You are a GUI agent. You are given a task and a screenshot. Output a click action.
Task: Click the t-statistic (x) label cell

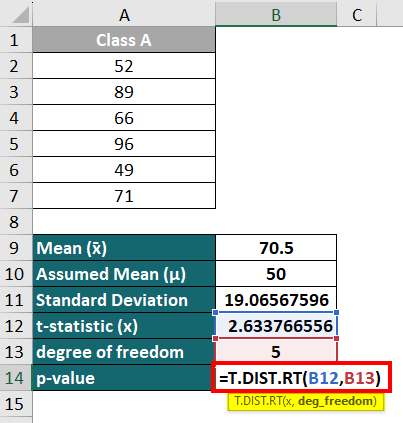(x=124, y=326)
